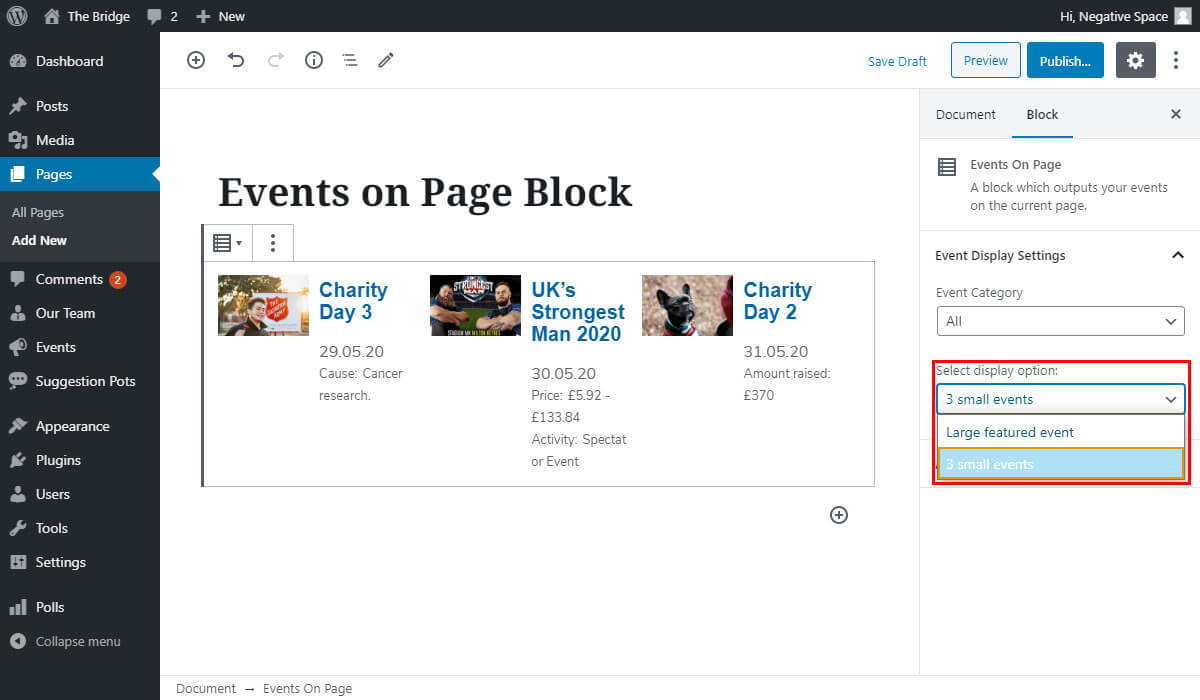Click the pencil Tools icon
This screenshot has width=1200, height=700.
[x=386, y=60]
